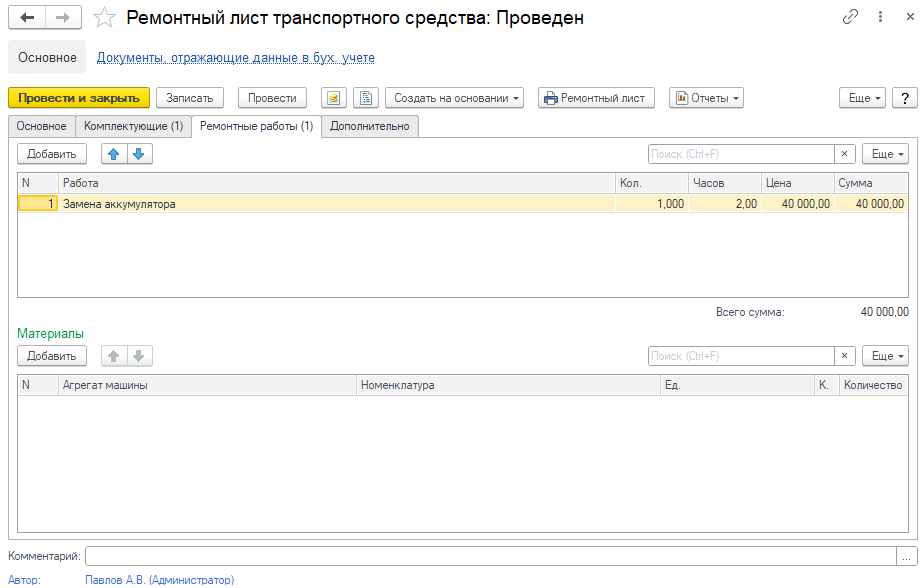Screen dimensions: 924x588
Task: Clear the repair works search field
Action: (x=845, y=154)
